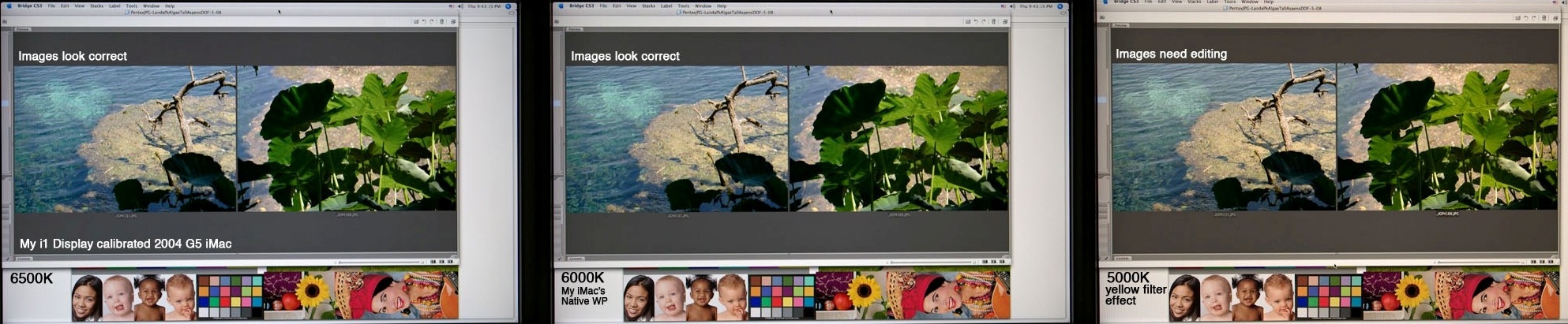Click the trash delete icon in 5000K window
1568x324 pixels.
(1544, 17)
